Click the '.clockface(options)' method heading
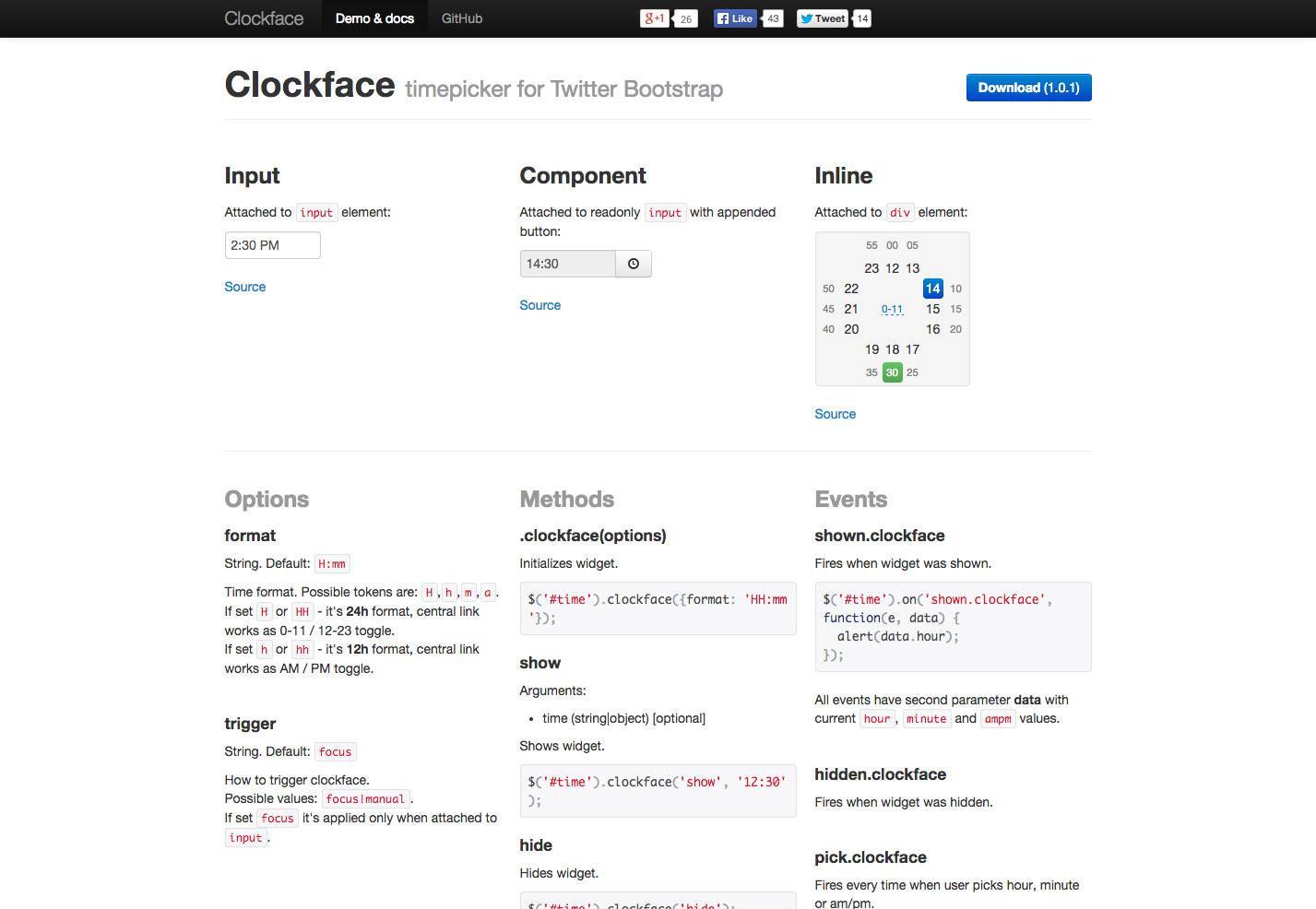1316x909 pixels. click(593, 536)
